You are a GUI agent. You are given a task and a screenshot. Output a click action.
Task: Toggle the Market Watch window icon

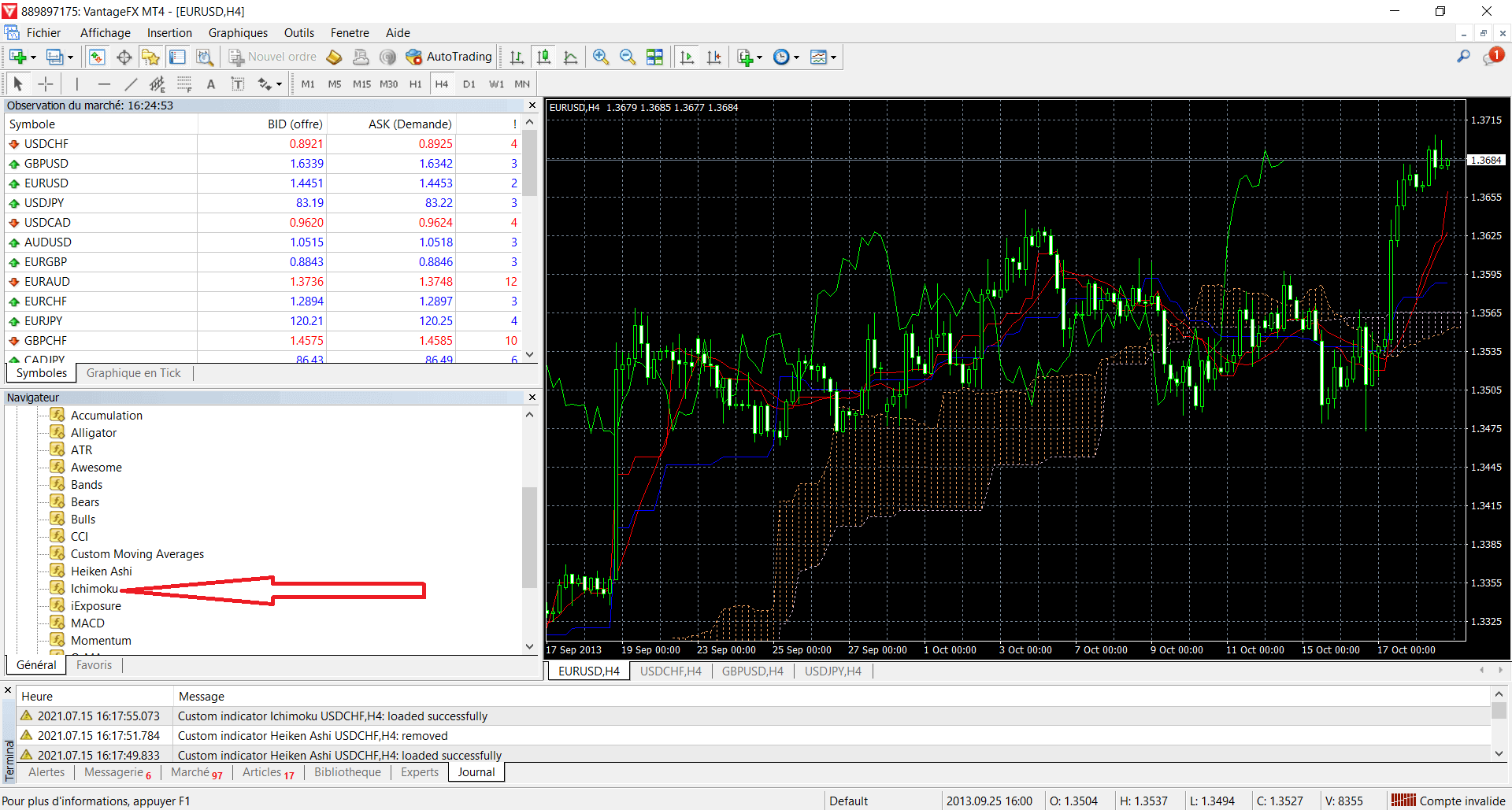[x=97, y=57]
